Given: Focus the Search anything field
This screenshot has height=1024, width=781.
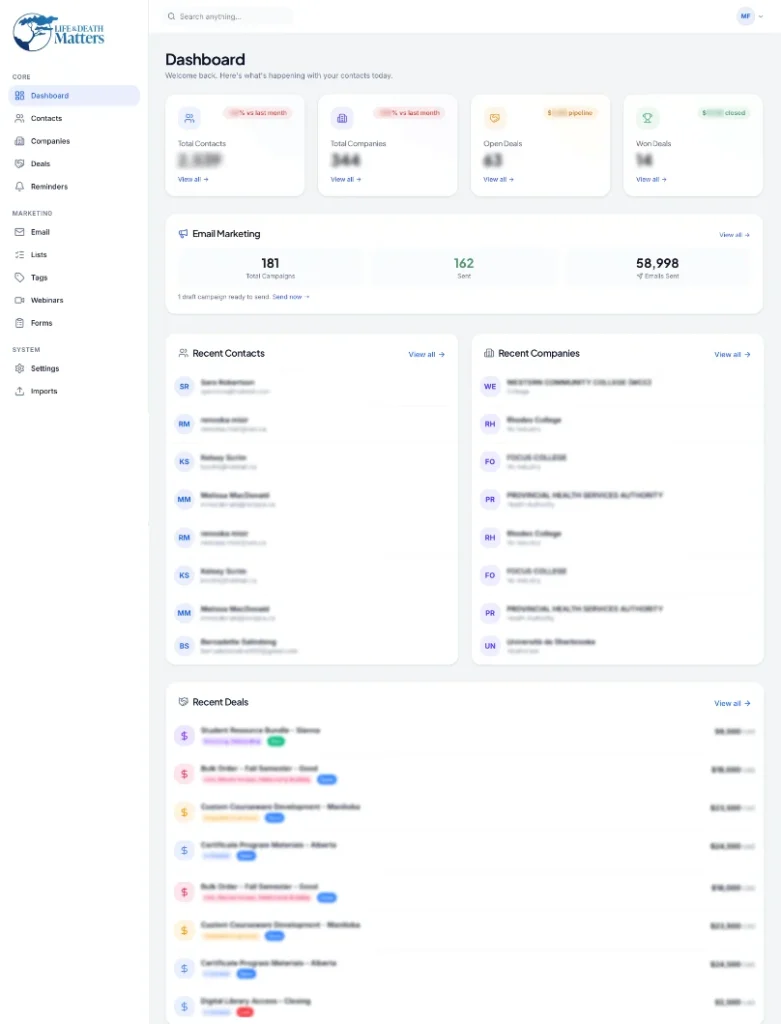Looking at the screenshot, I should click(x=228, y=16).
